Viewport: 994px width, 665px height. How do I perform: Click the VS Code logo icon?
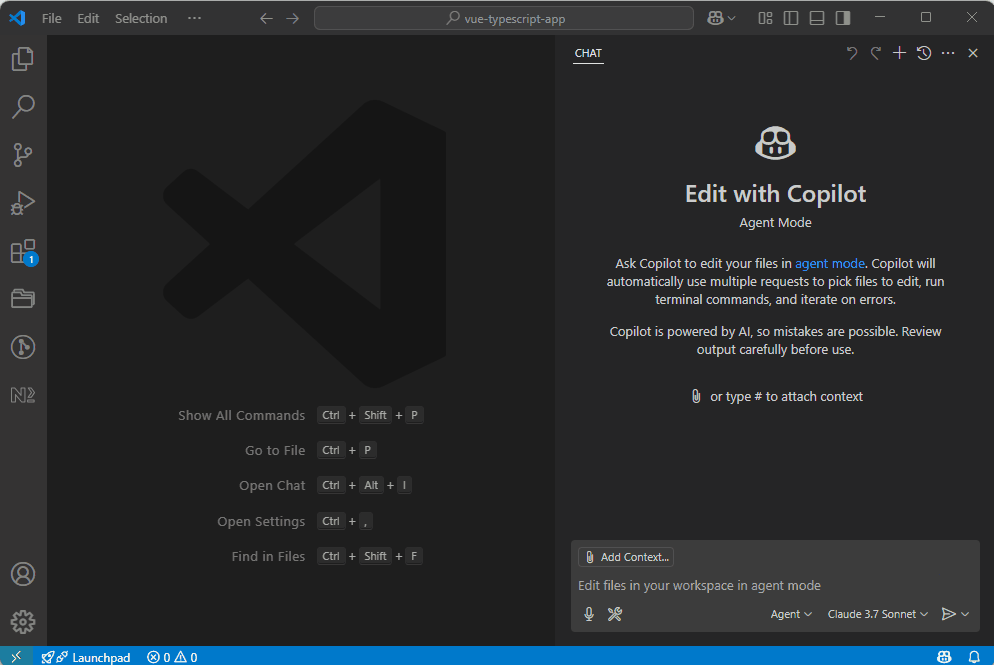point(17,18)
